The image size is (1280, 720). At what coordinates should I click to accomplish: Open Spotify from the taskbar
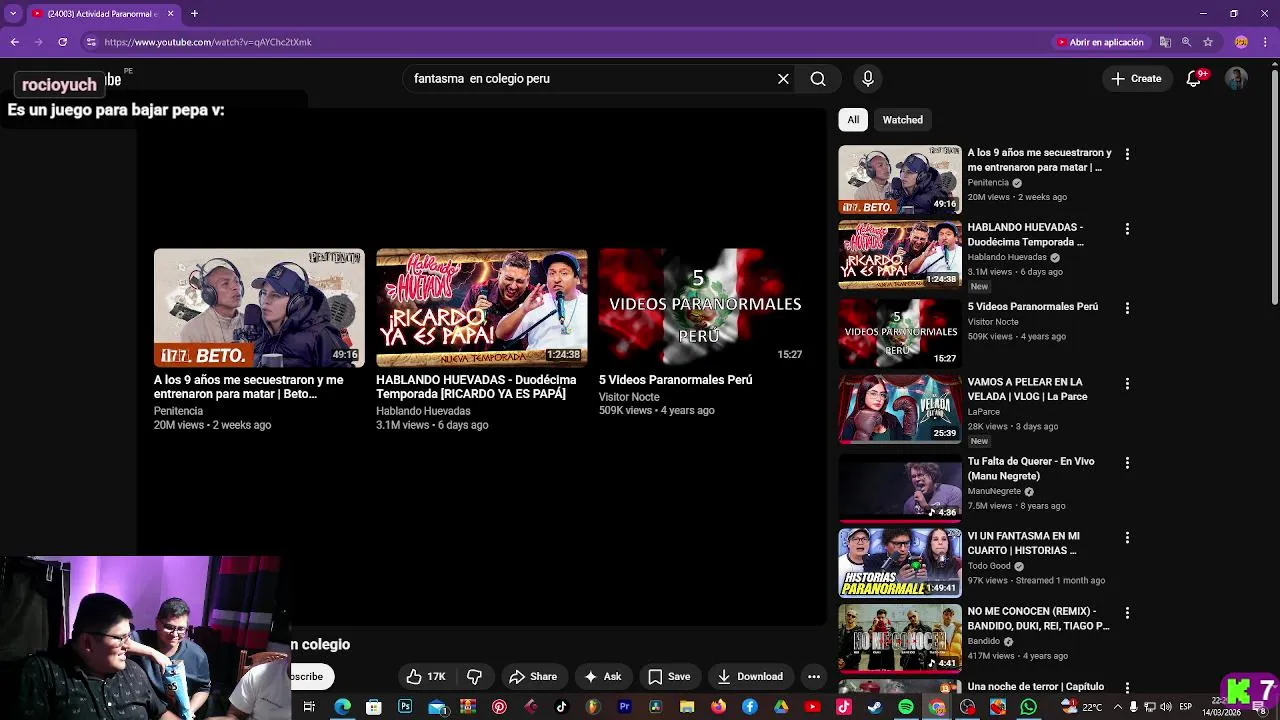906,707
